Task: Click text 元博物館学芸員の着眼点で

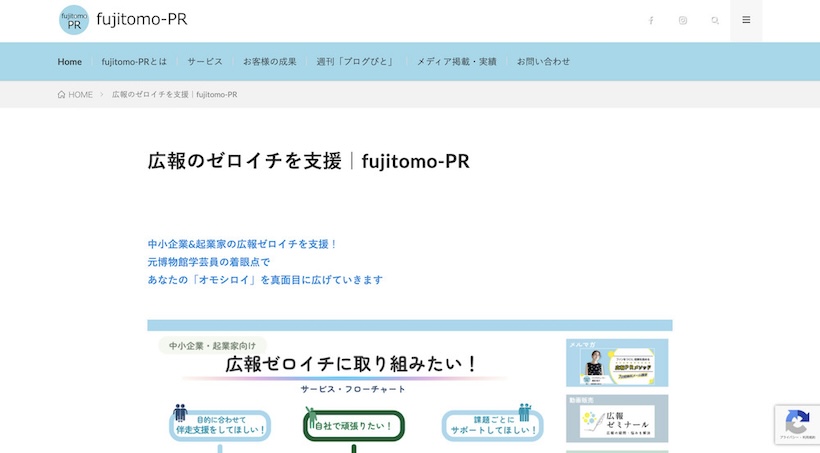Action: (x=209, y=262)
